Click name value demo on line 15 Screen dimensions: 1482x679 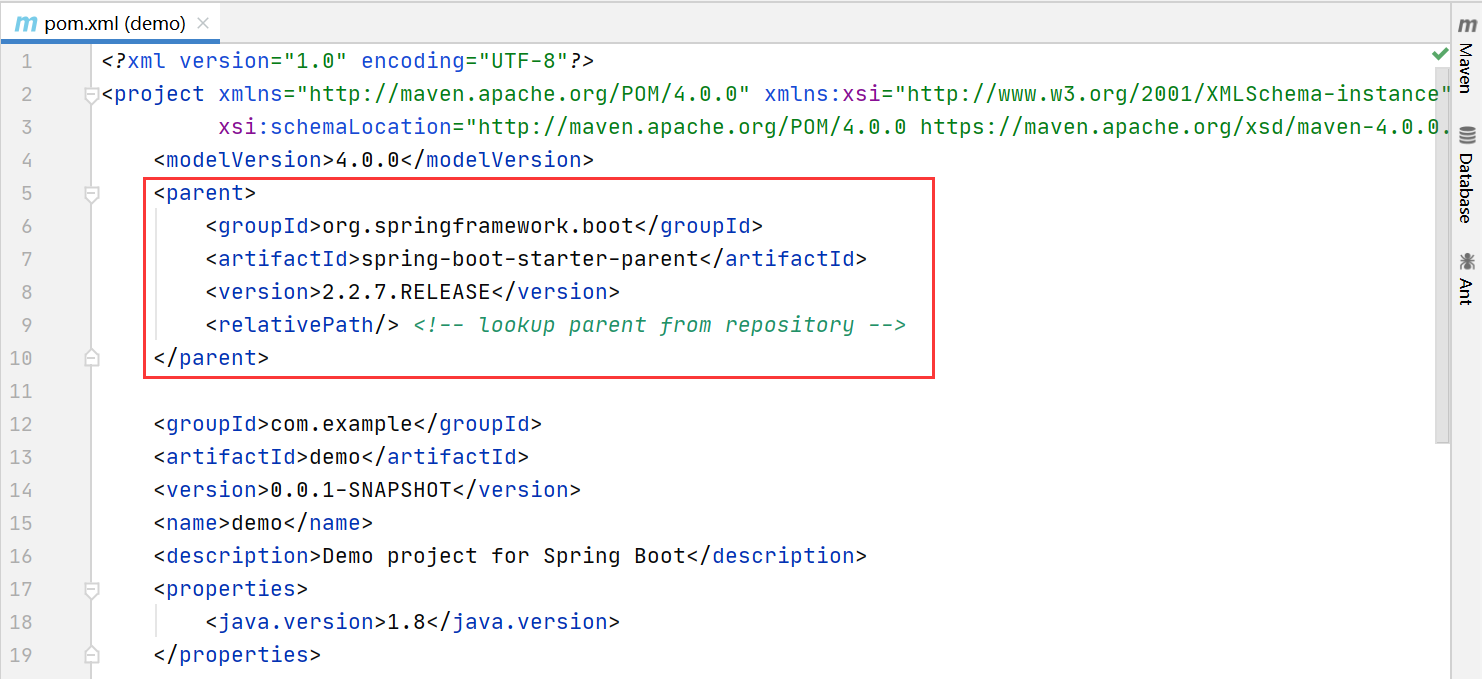tap(256, 523)
